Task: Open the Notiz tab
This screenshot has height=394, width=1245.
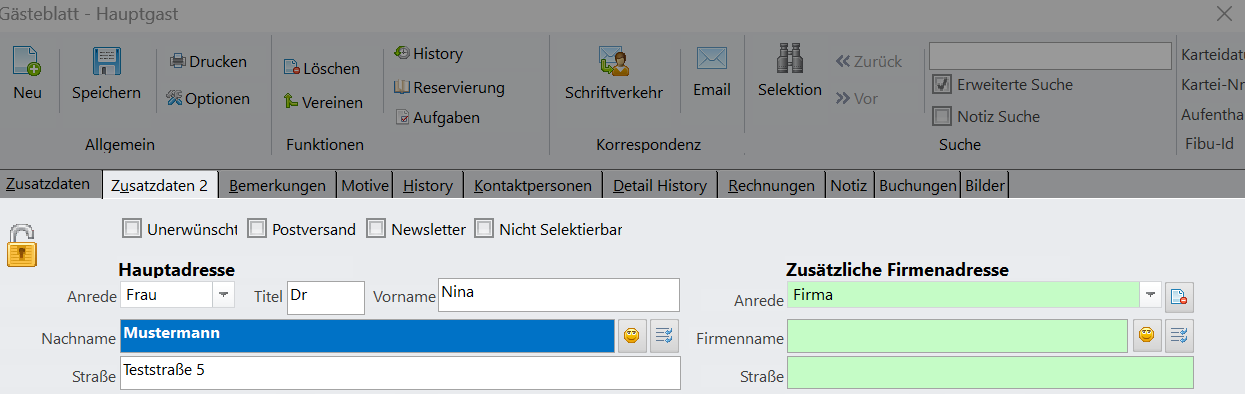Action: coord(848,185)
